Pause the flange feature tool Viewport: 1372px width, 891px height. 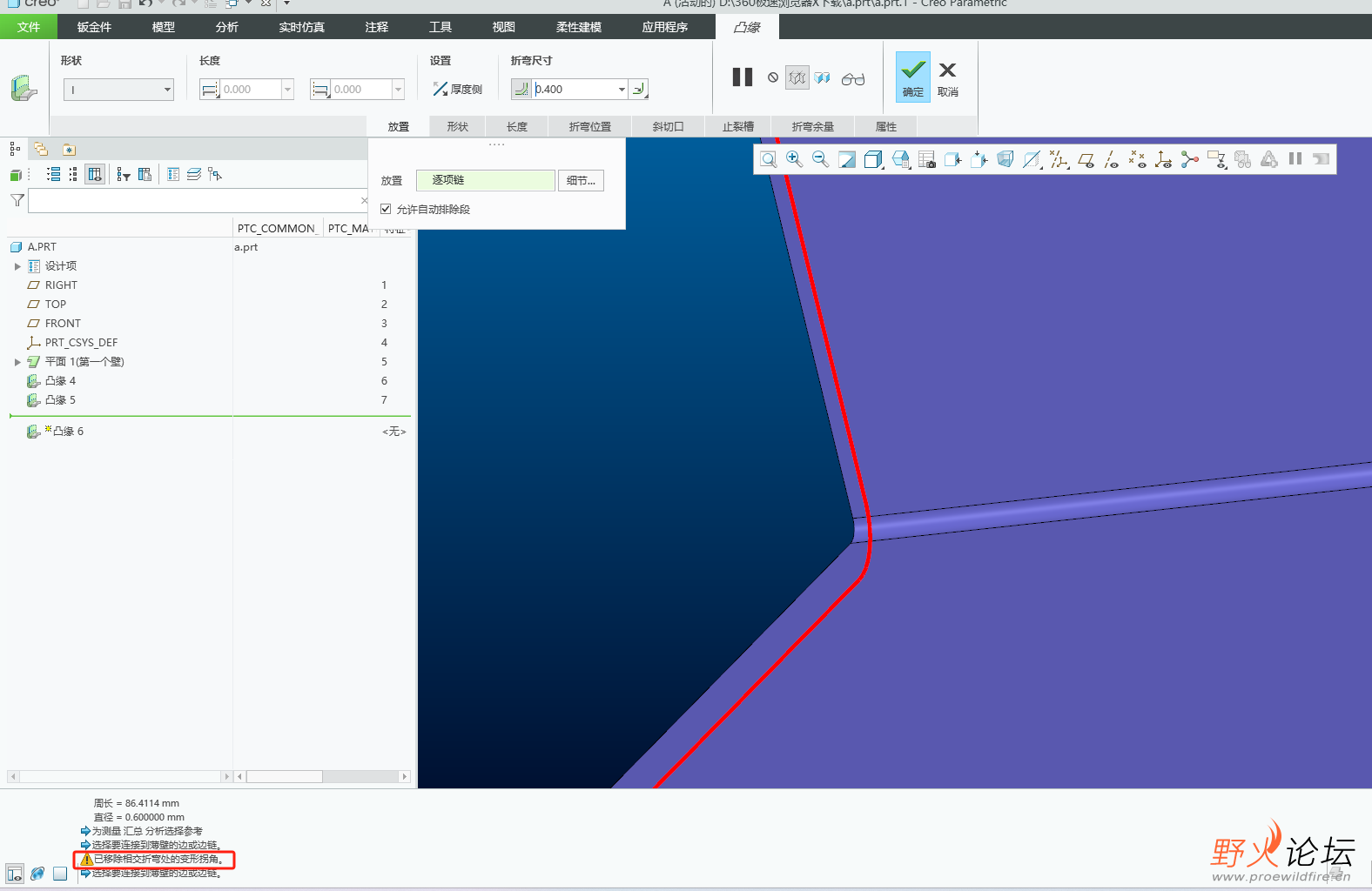click(x=742, y=77)
